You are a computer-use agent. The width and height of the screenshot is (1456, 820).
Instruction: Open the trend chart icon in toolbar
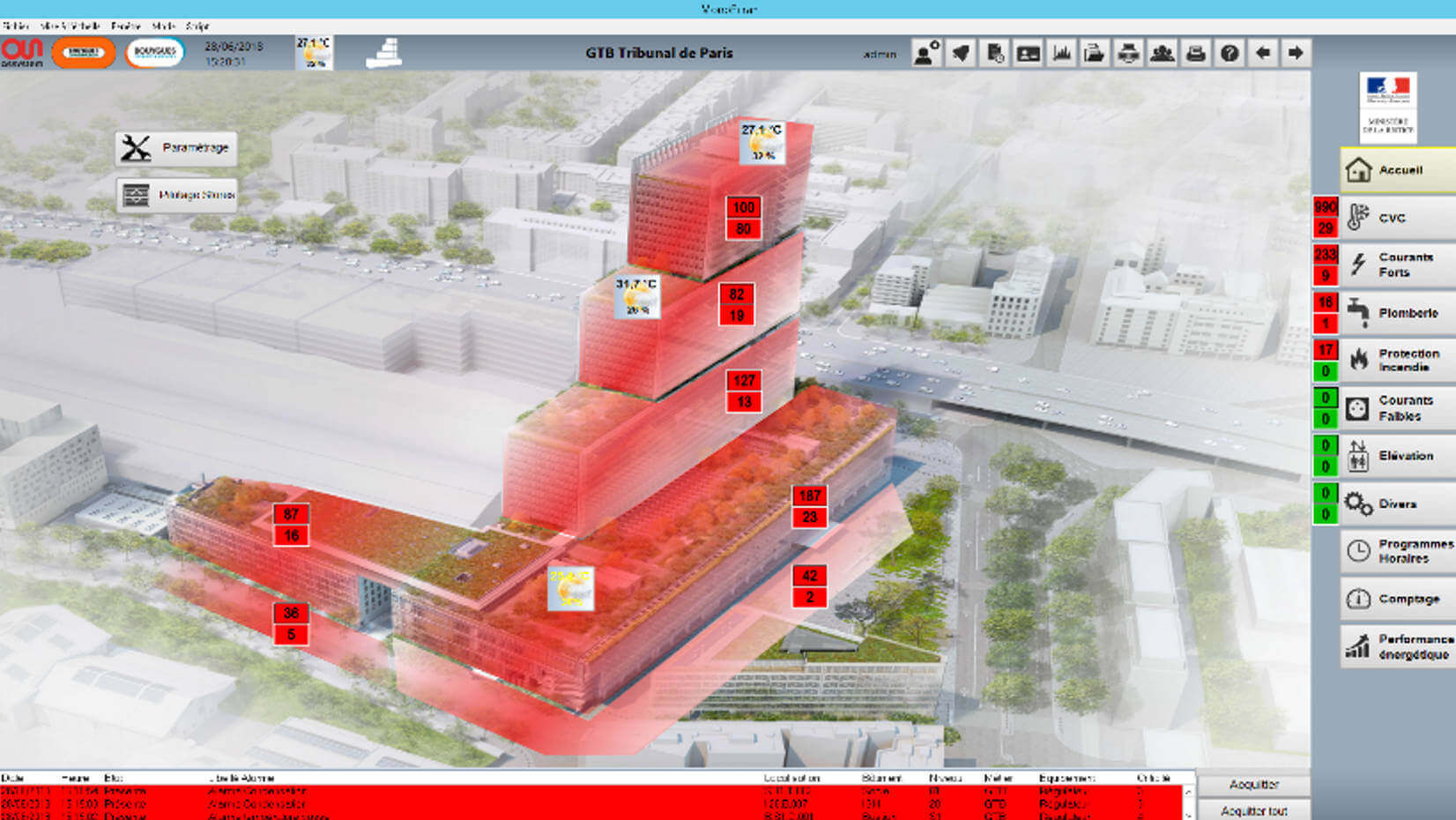pyautogui.click(x=1062, y=54)
